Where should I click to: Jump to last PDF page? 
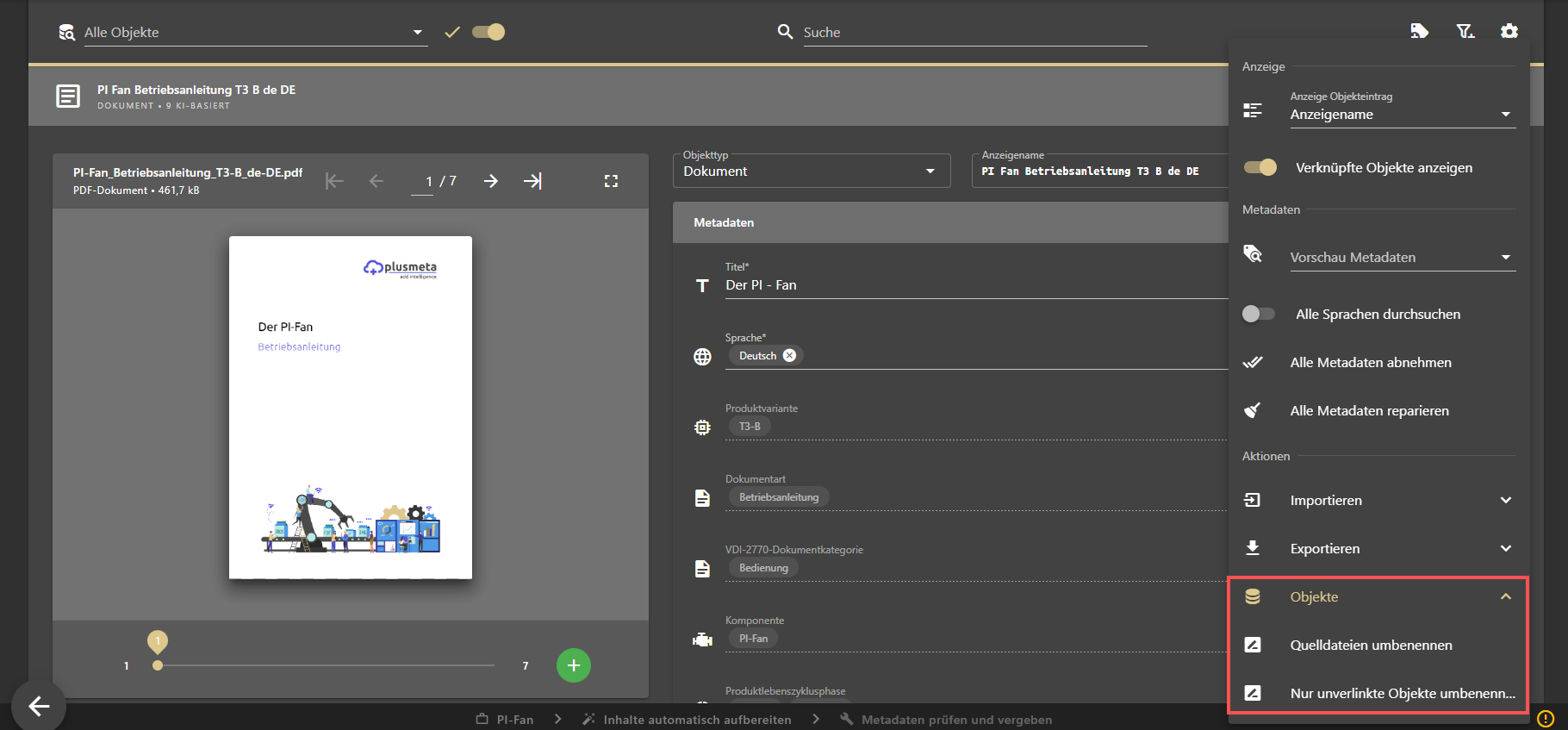pyautogui.click(x=532, y=181)
